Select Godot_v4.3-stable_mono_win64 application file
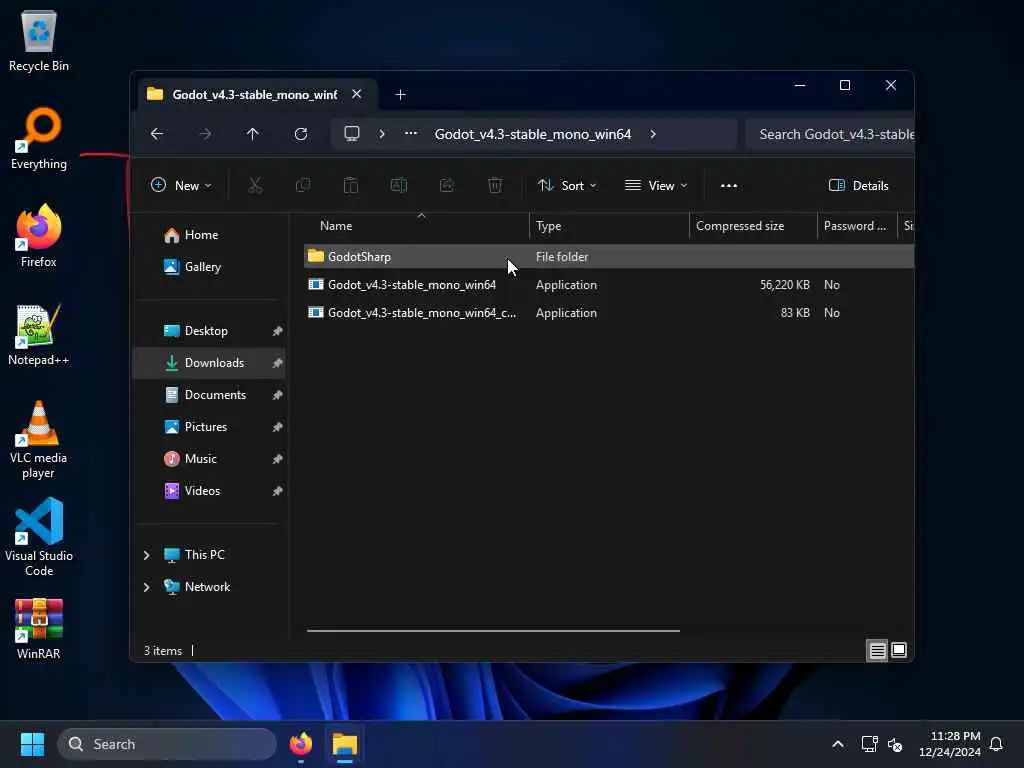The width and height of the screenshot is (1024, 768). point(609,285)
